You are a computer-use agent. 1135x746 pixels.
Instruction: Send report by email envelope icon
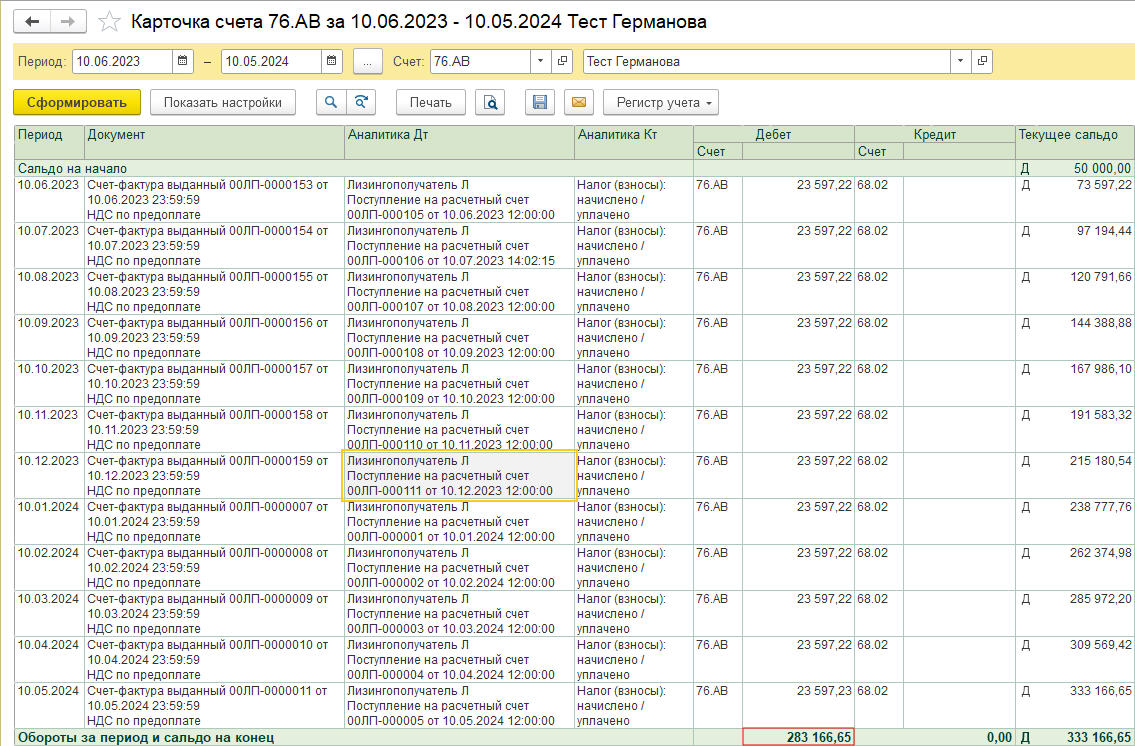coord(578,102)
